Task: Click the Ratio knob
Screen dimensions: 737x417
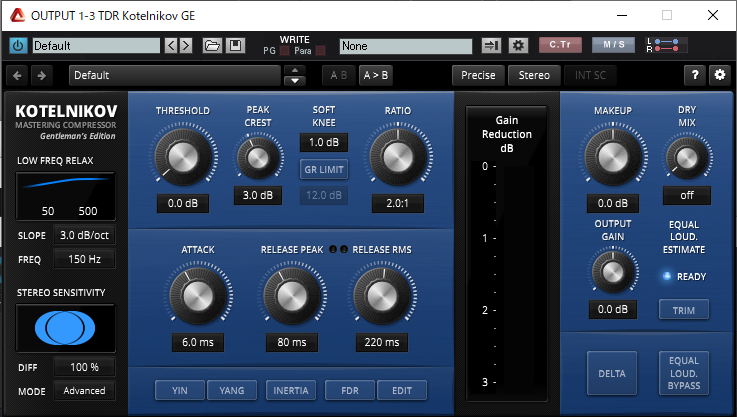Action: (x=398, y=156)
